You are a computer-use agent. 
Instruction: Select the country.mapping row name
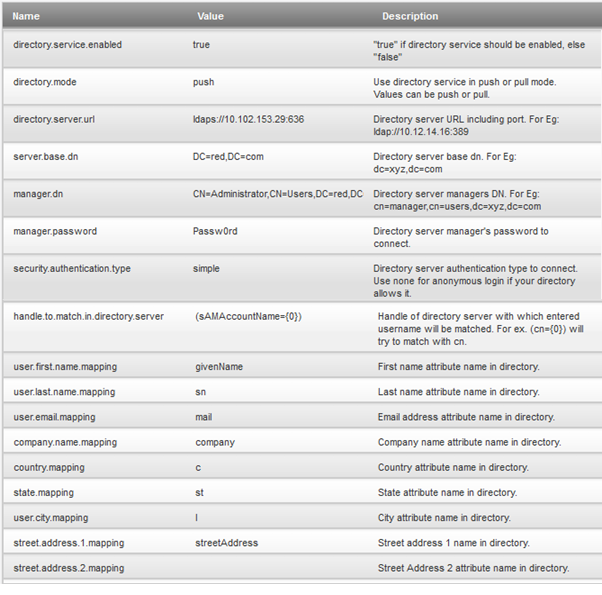pos(49,468)
